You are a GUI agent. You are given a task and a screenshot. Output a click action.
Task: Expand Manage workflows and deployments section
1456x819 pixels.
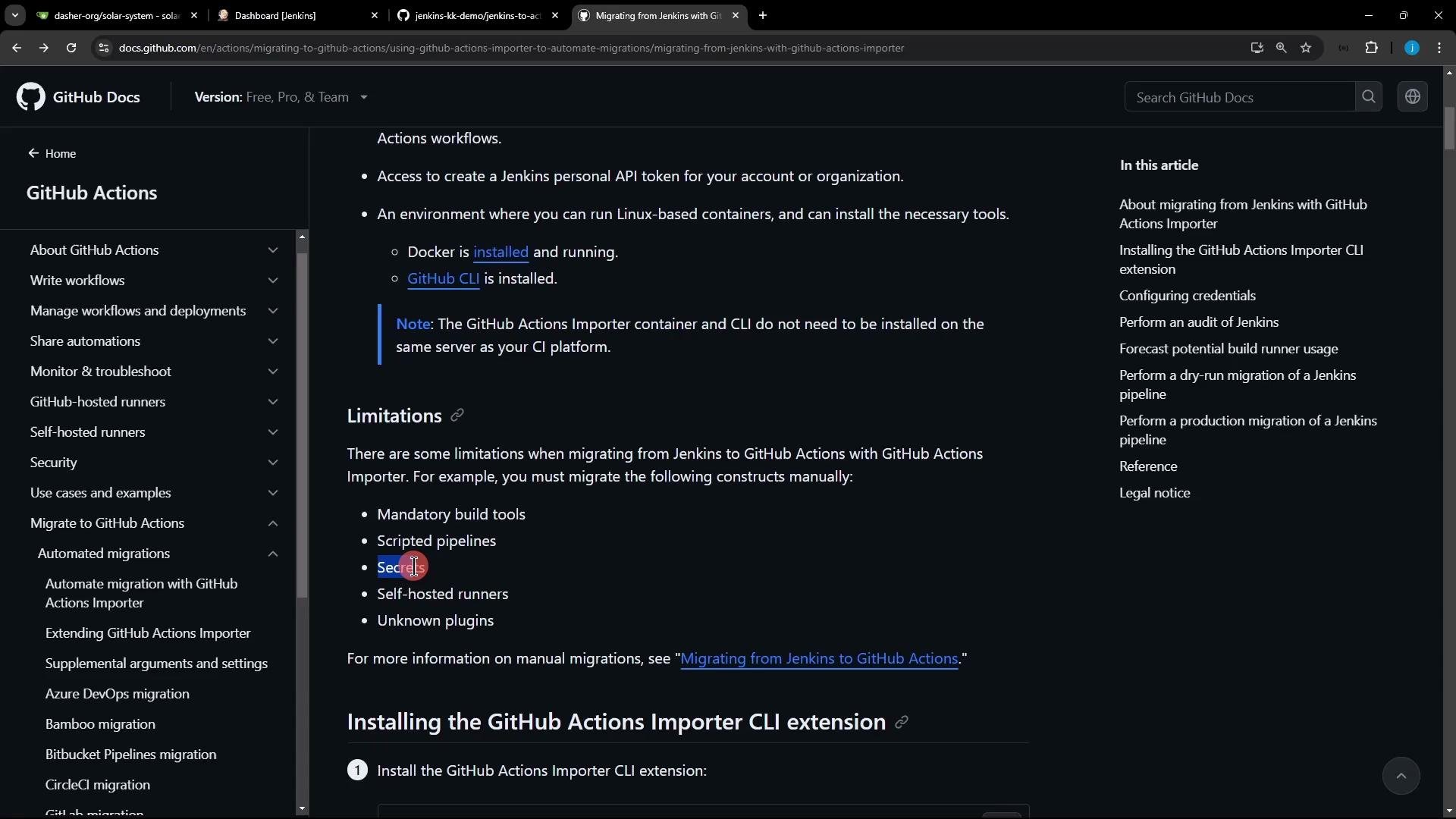154,311
